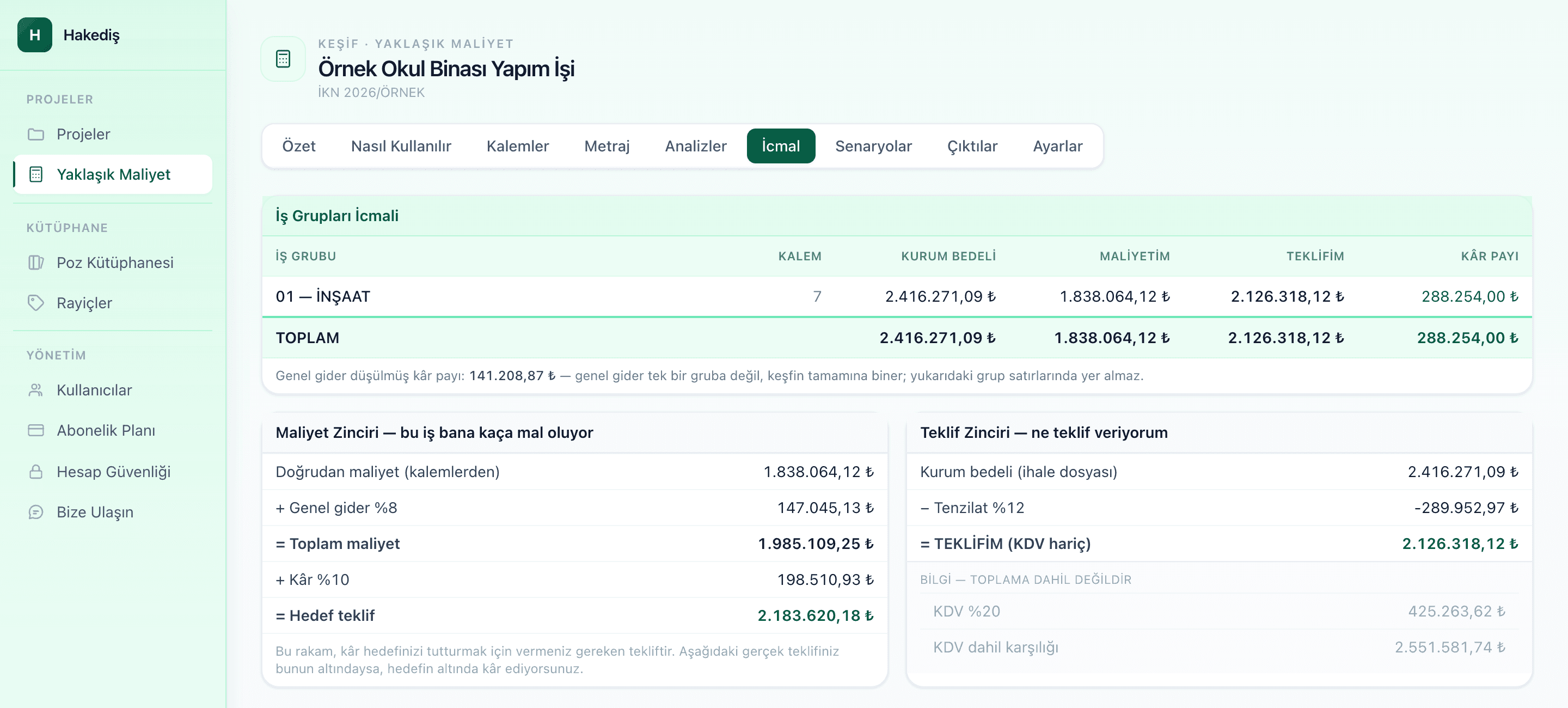Click the TEKLİFİM (KDV hariç) row
This screenshot has height=708, width=1568.
(x=1218, y=544)
